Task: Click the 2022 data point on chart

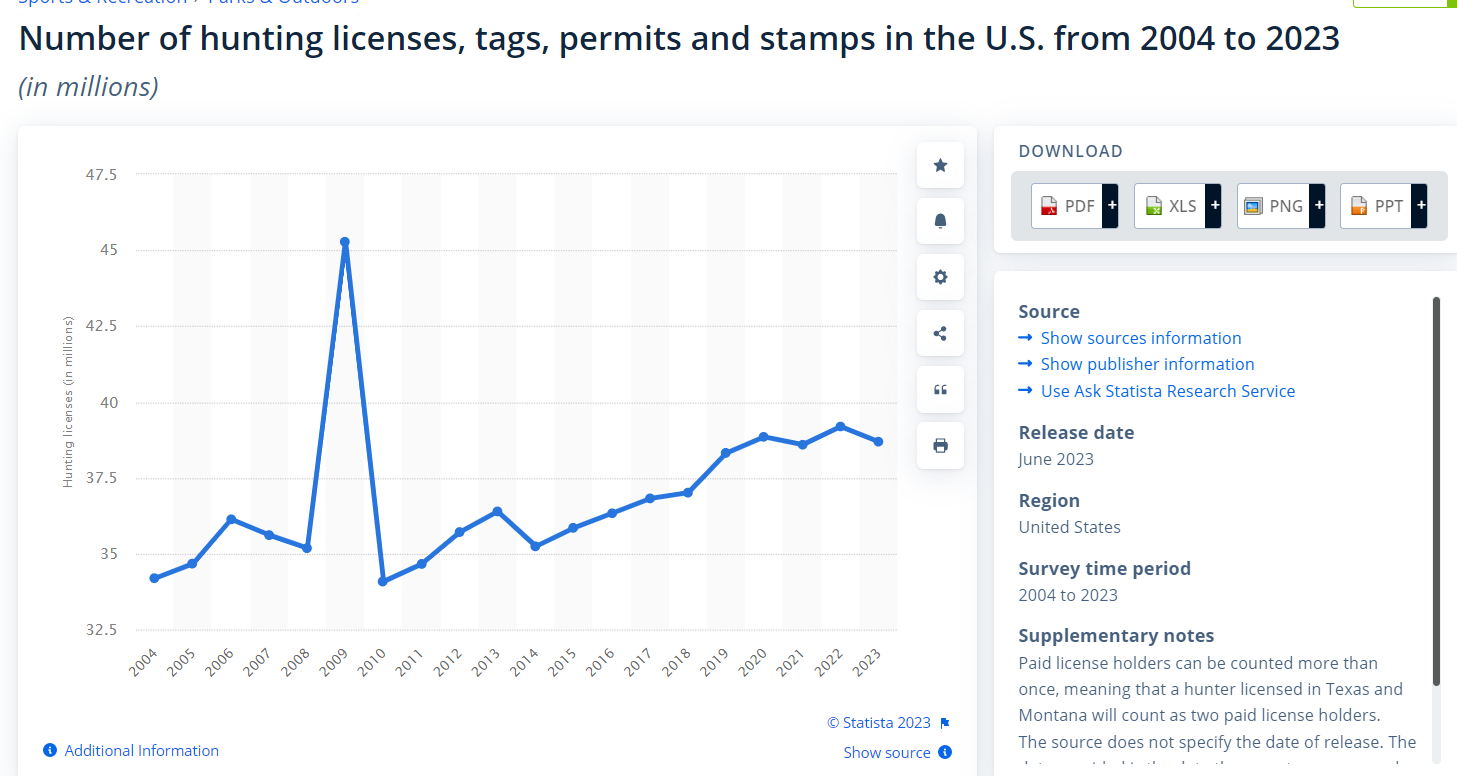Action: coord(840,427)
